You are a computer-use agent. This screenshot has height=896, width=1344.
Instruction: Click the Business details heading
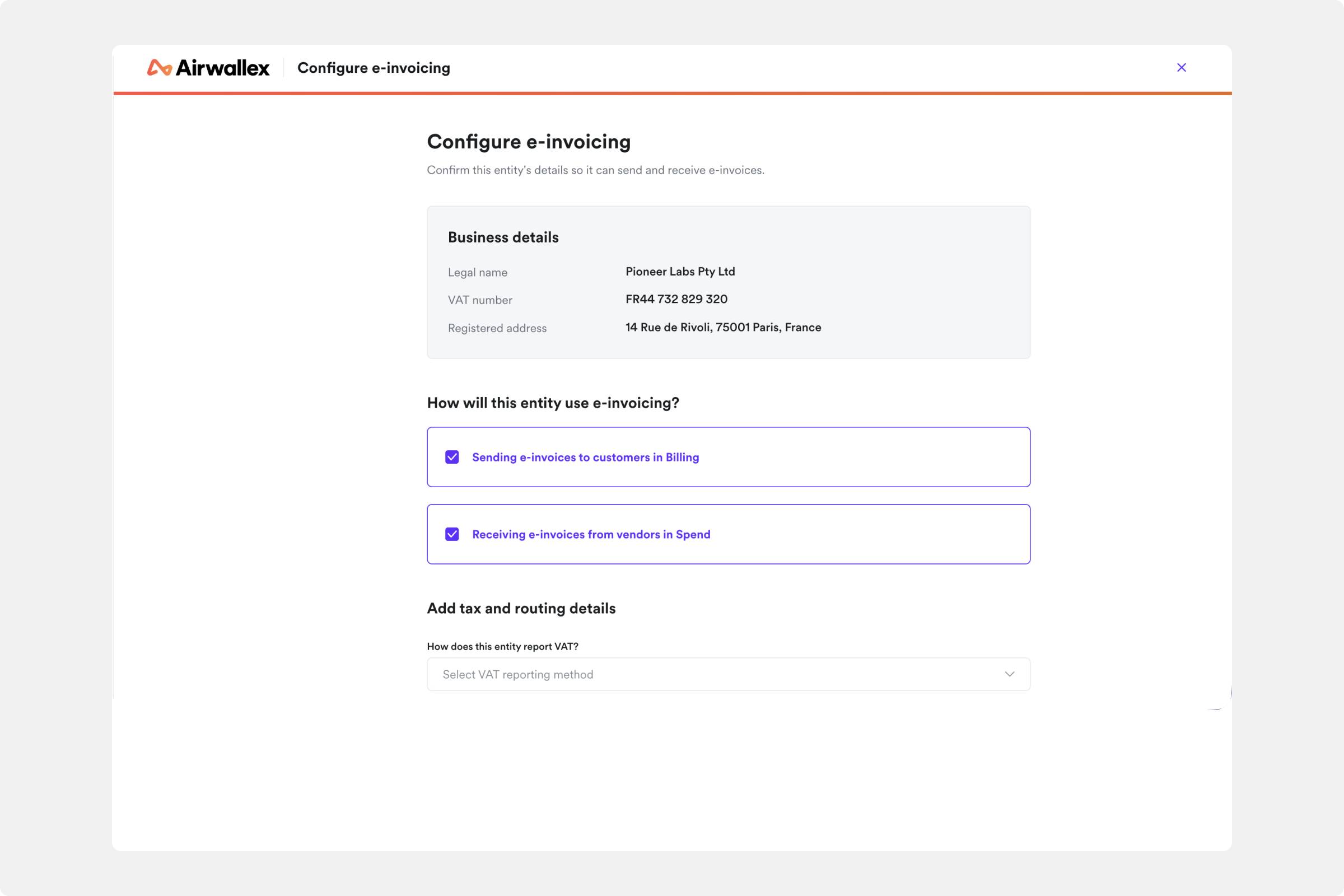(x=503, y=237)
